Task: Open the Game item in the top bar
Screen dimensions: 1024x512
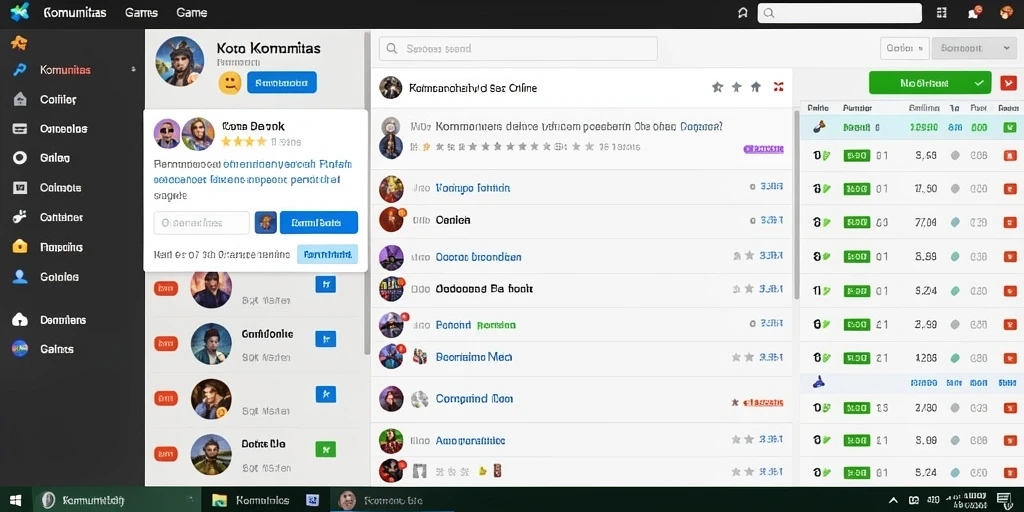Action: 191,12
